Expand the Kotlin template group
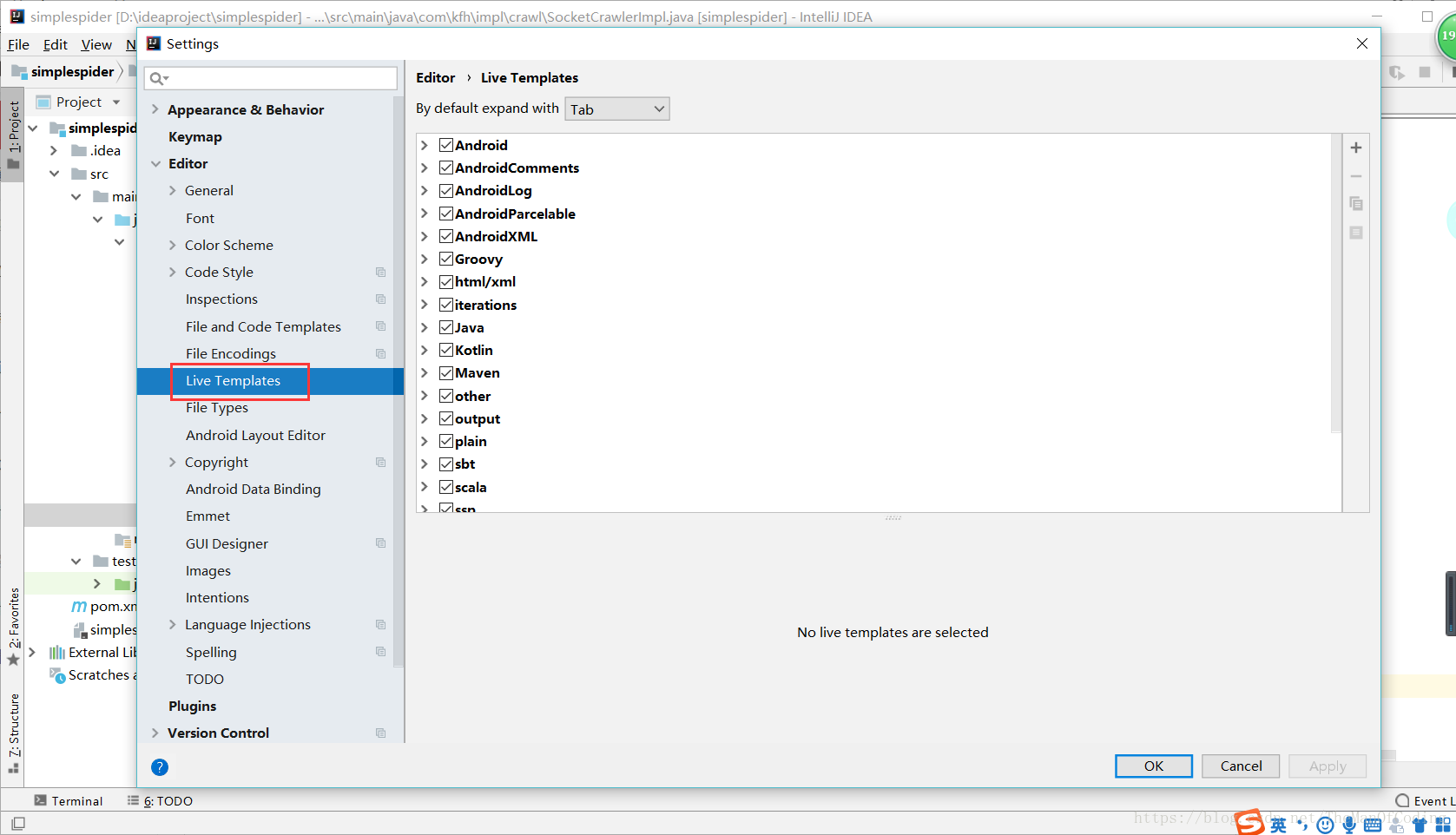Screen dimensions: 1456x835 click(x=425, y=350)
